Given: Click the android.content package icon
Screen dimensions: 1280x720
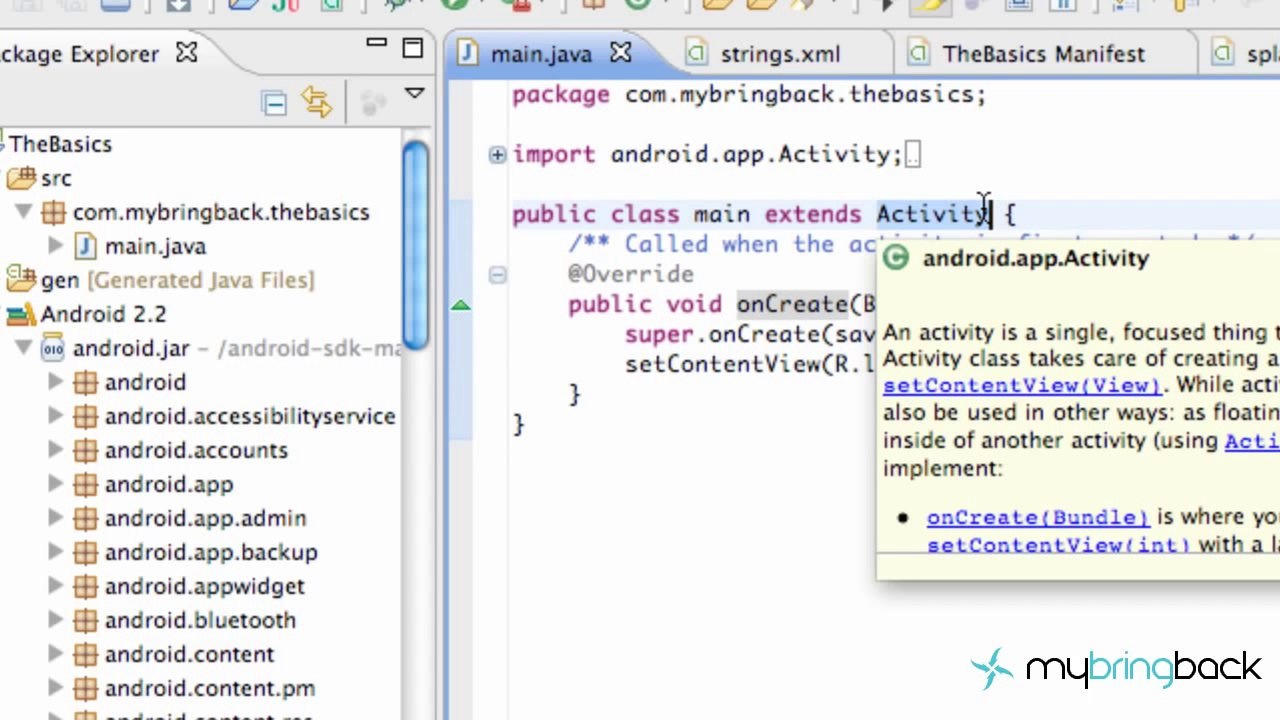Looking at the screenshot, I should [x=86, y=654].
